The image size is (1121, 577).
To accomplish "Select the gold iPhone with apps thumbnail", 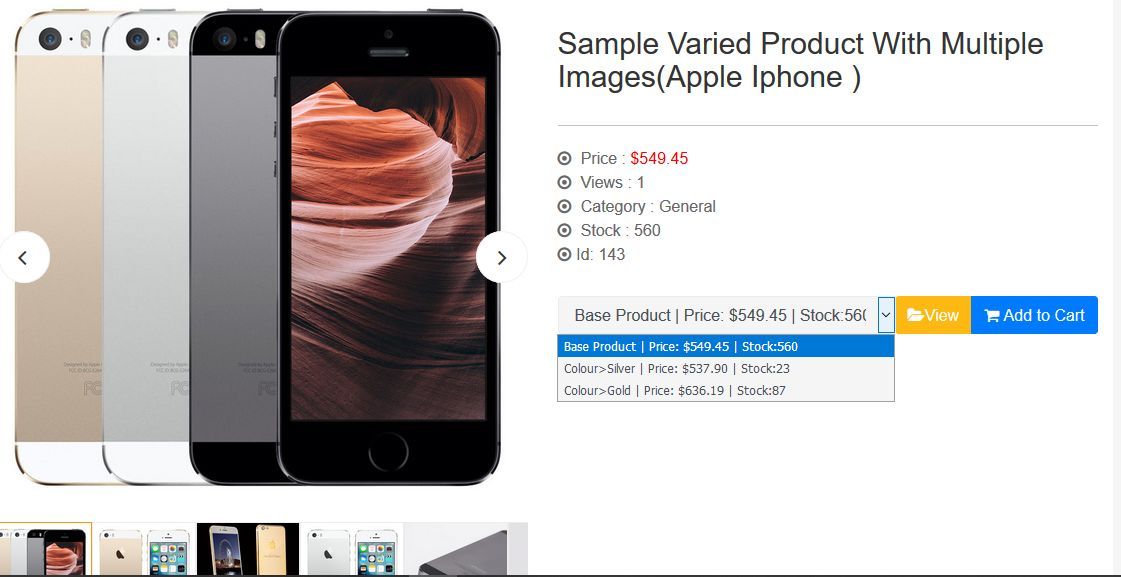I will [144, 549].
